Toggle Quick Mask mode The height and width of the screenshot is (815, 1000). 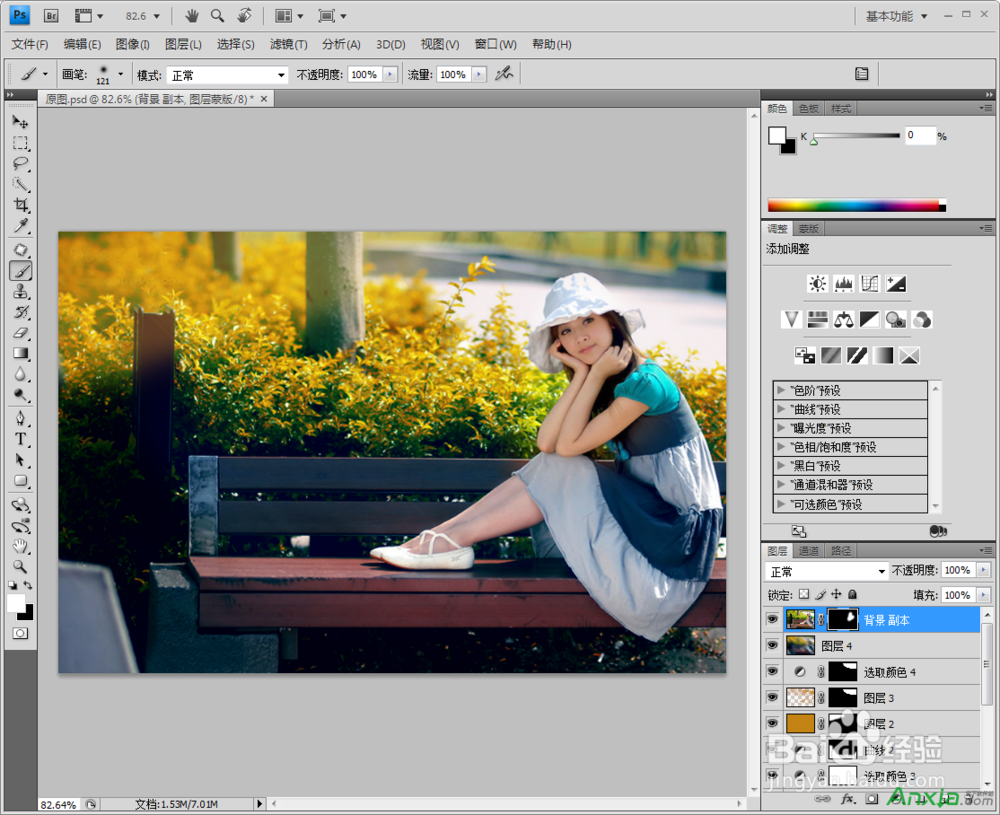(x=20, y=633)
